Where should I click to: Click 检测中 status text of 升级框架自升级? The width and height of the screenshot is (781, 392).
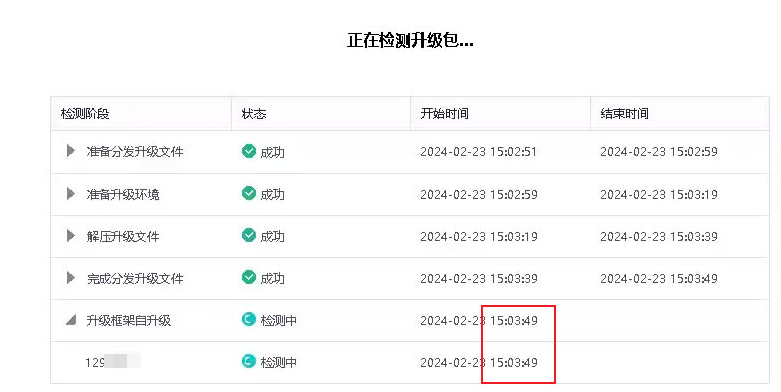pos(278,320)
